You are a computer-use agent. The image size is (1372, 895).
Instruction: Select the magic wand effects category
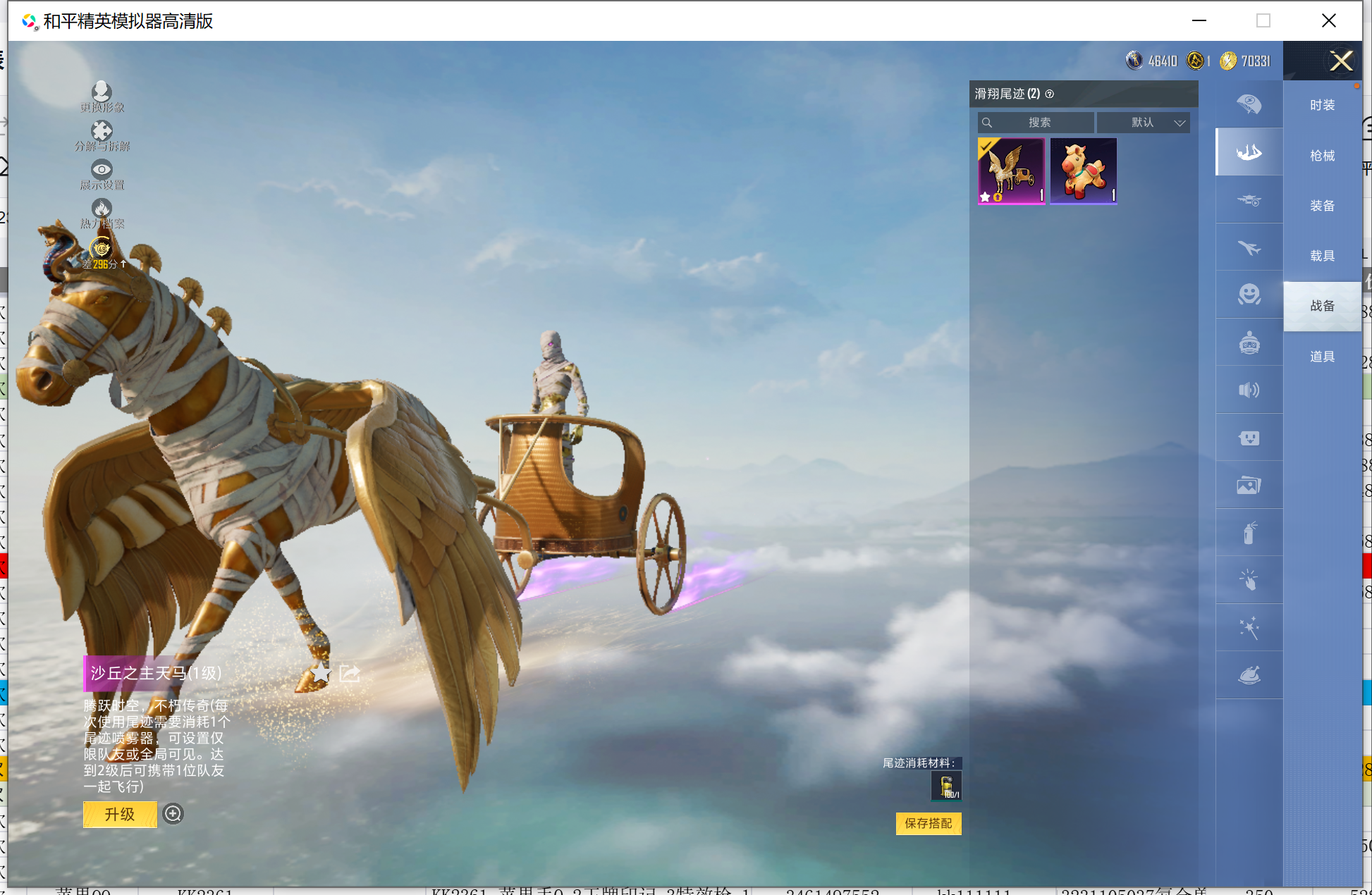point(1249,627)
